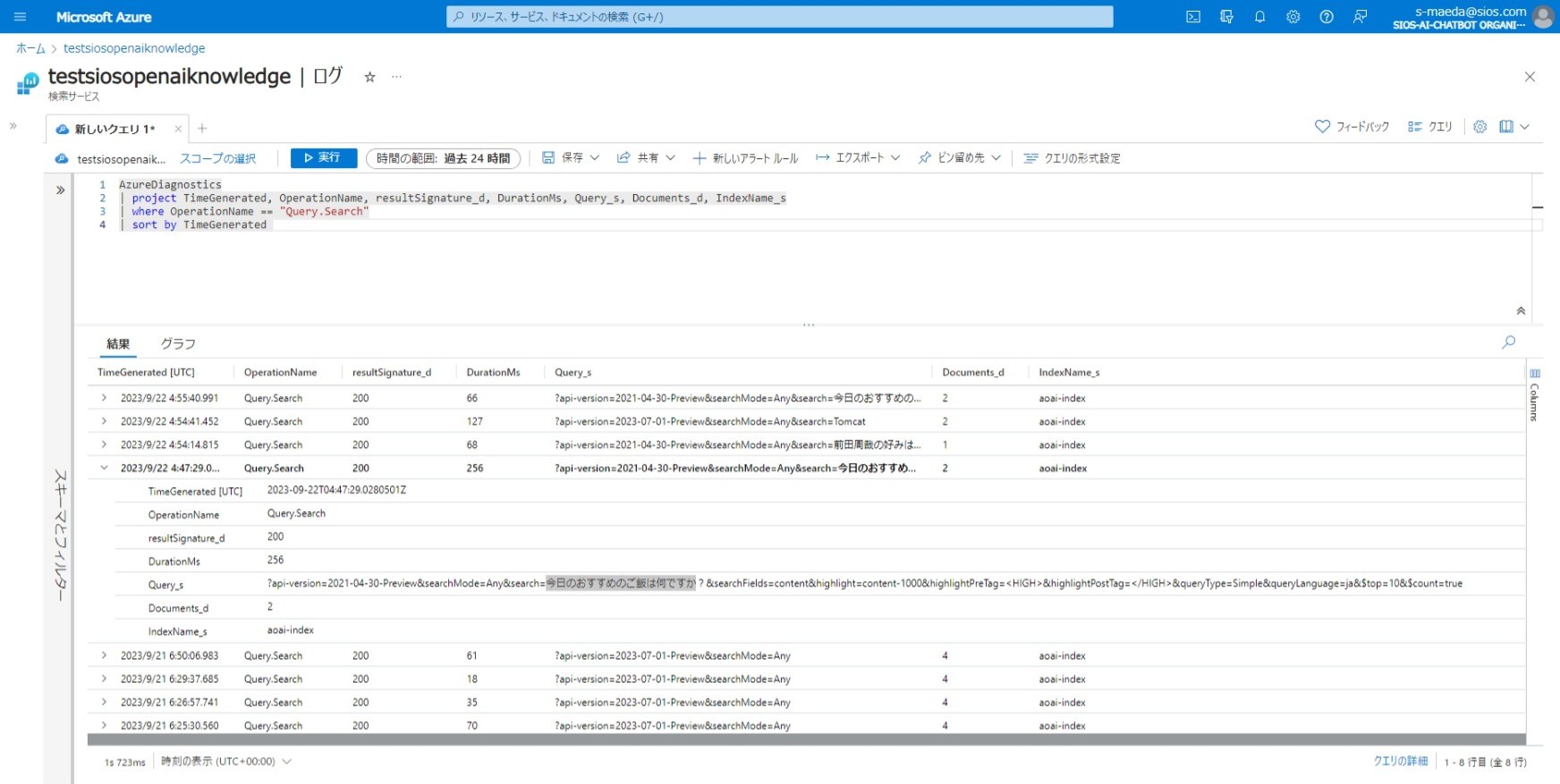Open フィードバック feedback button
The height and width of the screenshot is (784, 1560).
pyautogui.click(x=1352, y=127)
